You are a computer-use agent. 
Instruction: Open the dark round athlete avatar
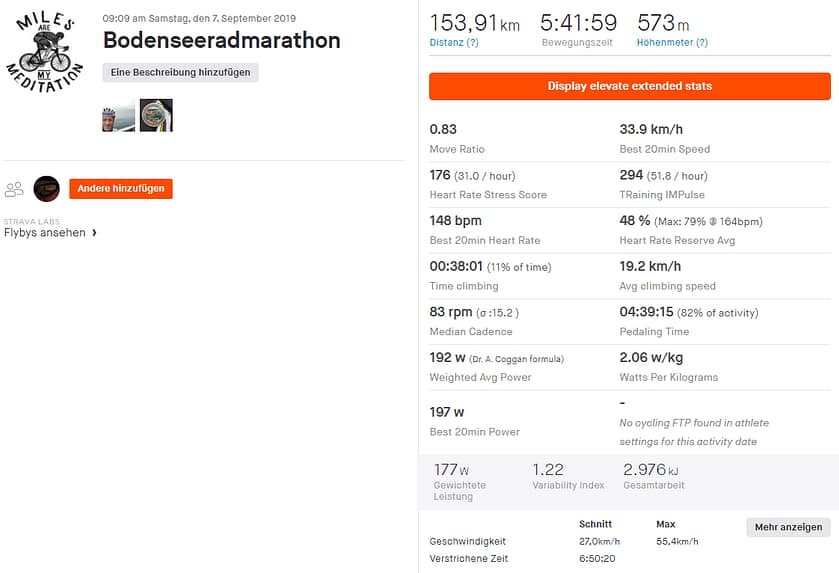point(47,189)
